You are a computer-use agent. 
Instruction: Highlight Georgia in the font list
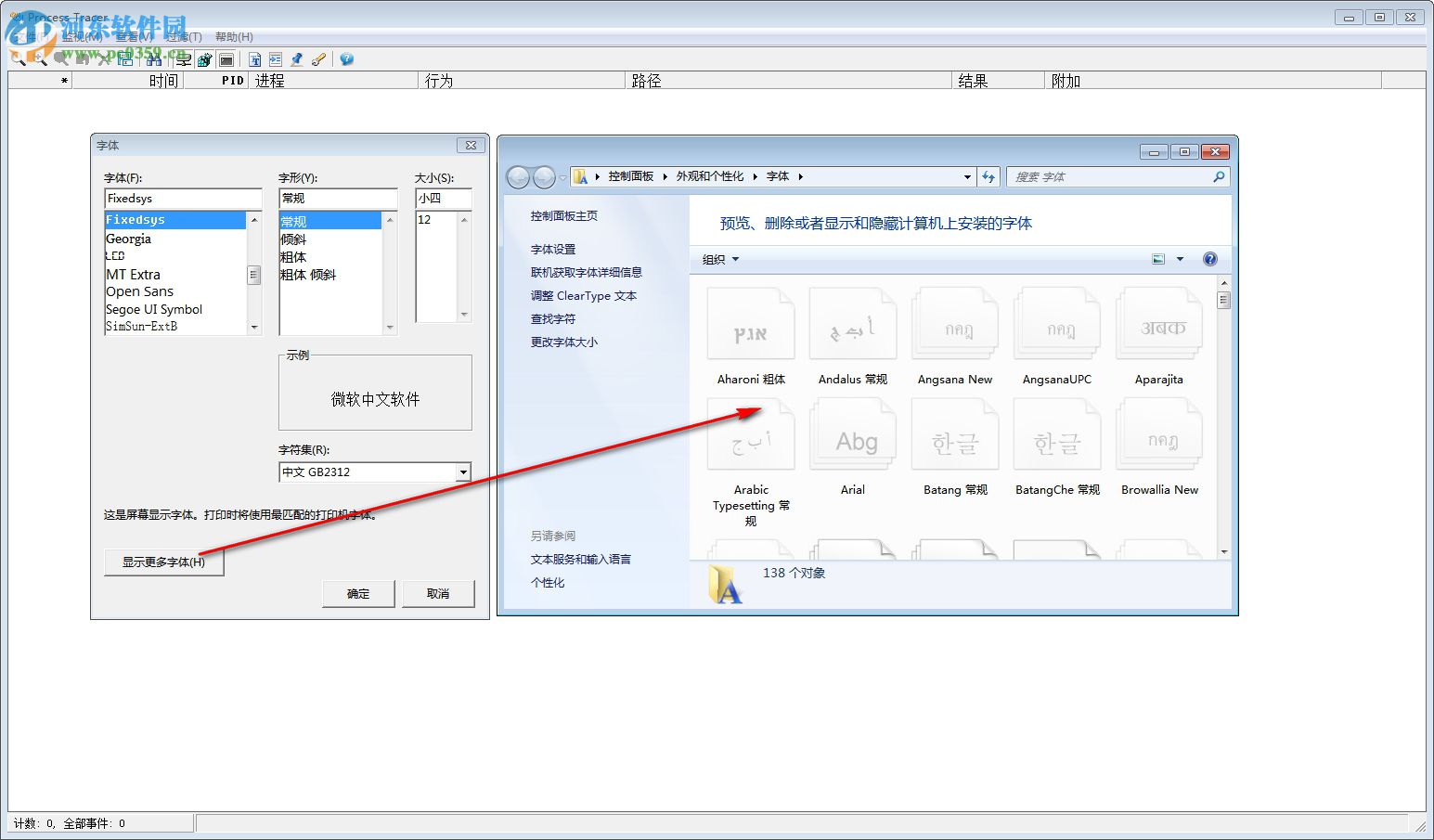[129, 239]
